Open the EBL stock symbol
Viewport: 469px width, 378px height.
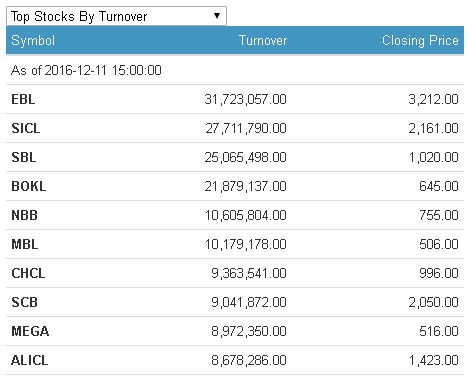tap(23, 99)
